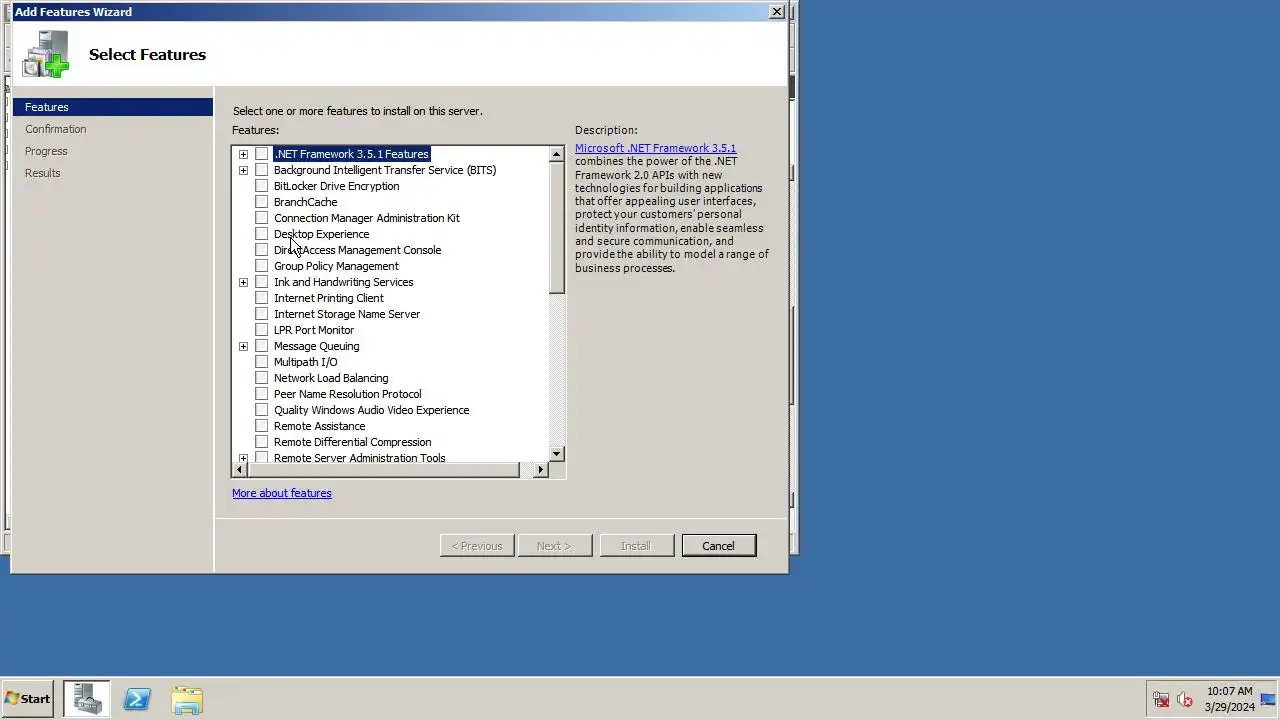This screenshot has width=1280, height=720.
Task: Select Desktop Experience feature label
Action: pyautogui.click(x=321, y=234)
